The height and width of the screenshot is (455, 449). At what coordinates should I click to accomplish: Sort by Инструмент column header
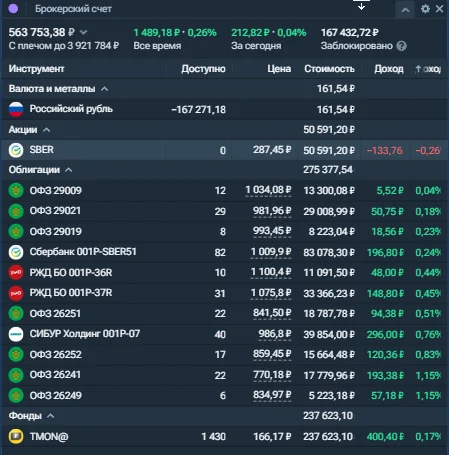36,69
